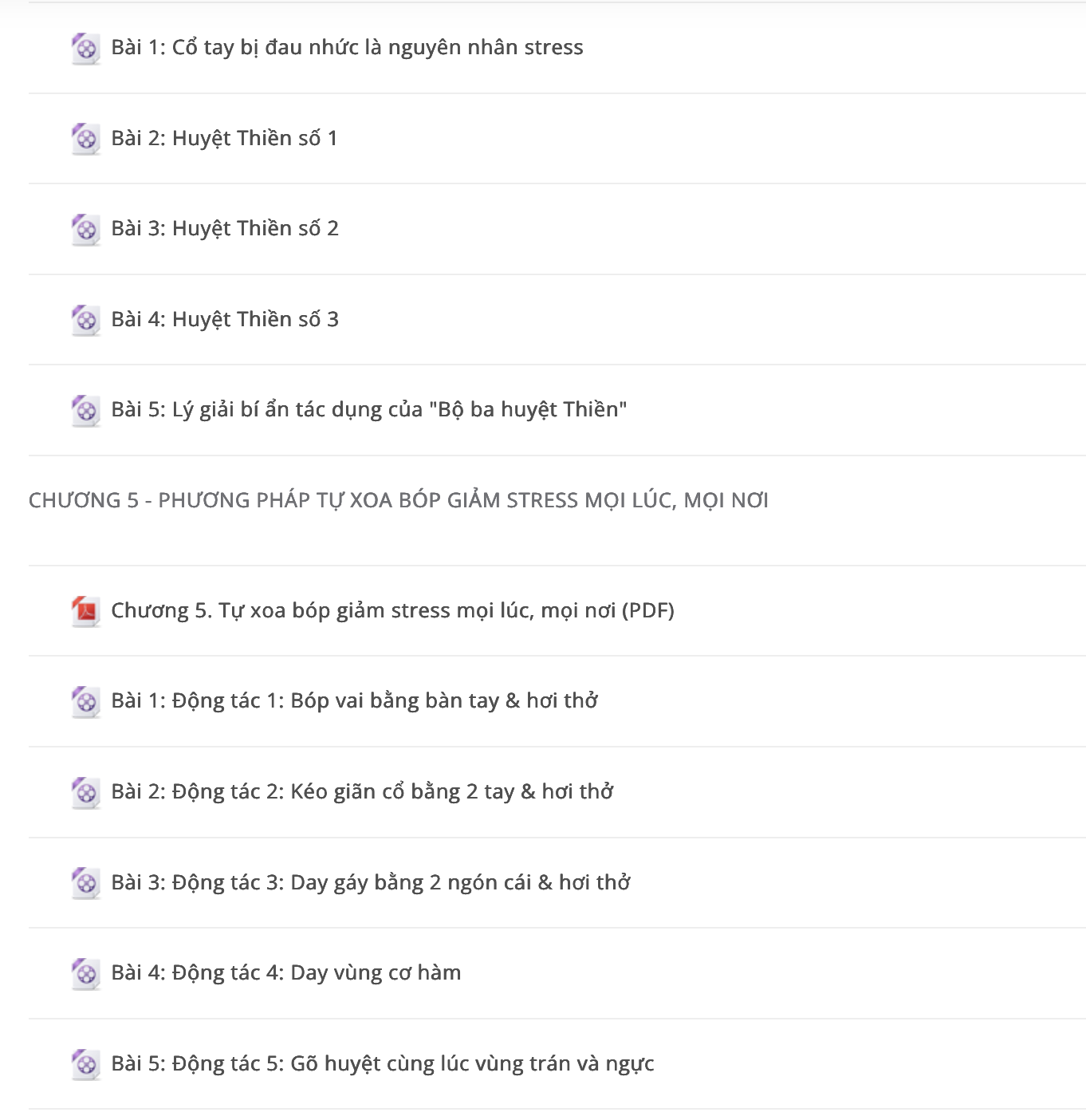The height and width of the screenshot is (1120, 1086).
Task: Click the CHƯƠNG 5 section heading
Action: point(399,500)
